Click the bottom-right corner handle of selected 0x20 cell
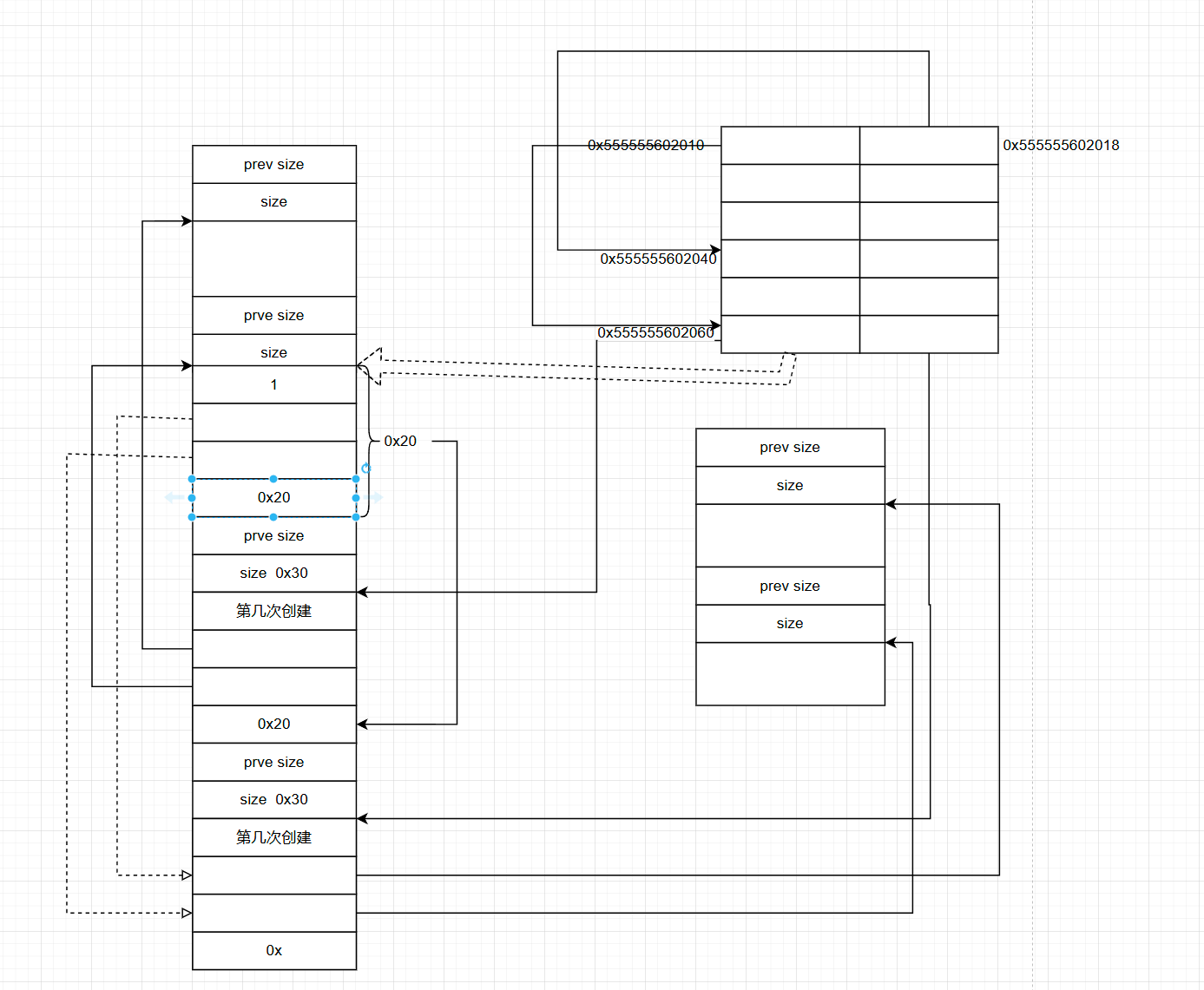This screenshot has height=990, width=1204. point(356,517)
